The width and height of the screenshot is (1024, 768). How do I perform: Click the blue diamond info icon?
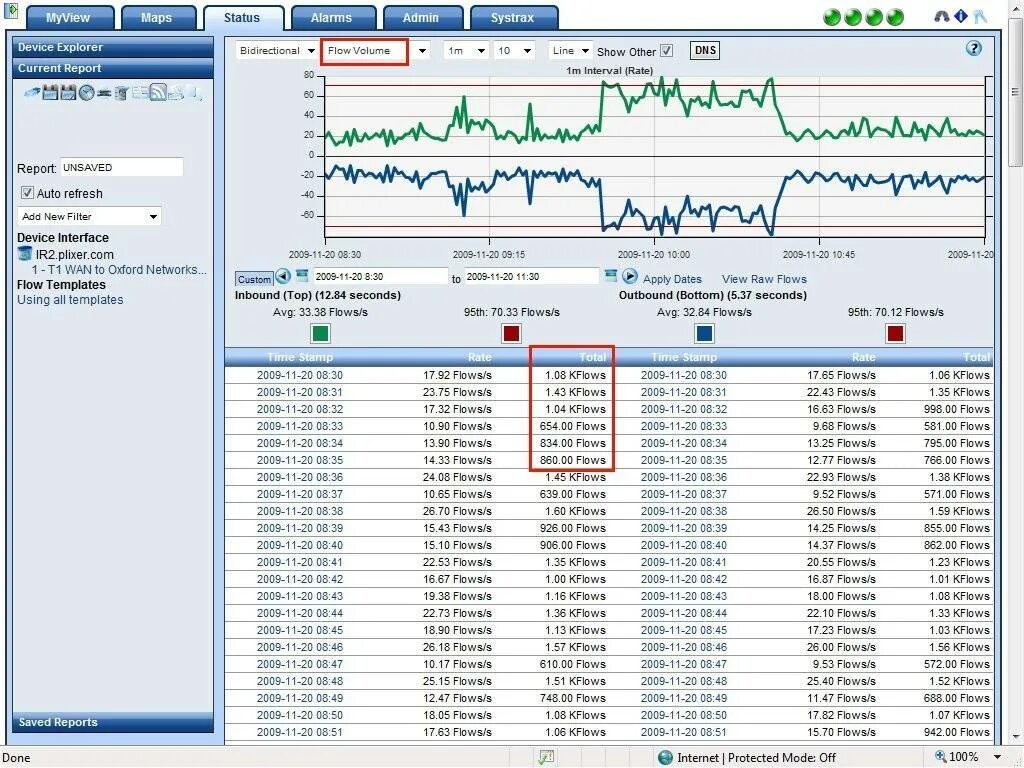(x=961, y=16)
